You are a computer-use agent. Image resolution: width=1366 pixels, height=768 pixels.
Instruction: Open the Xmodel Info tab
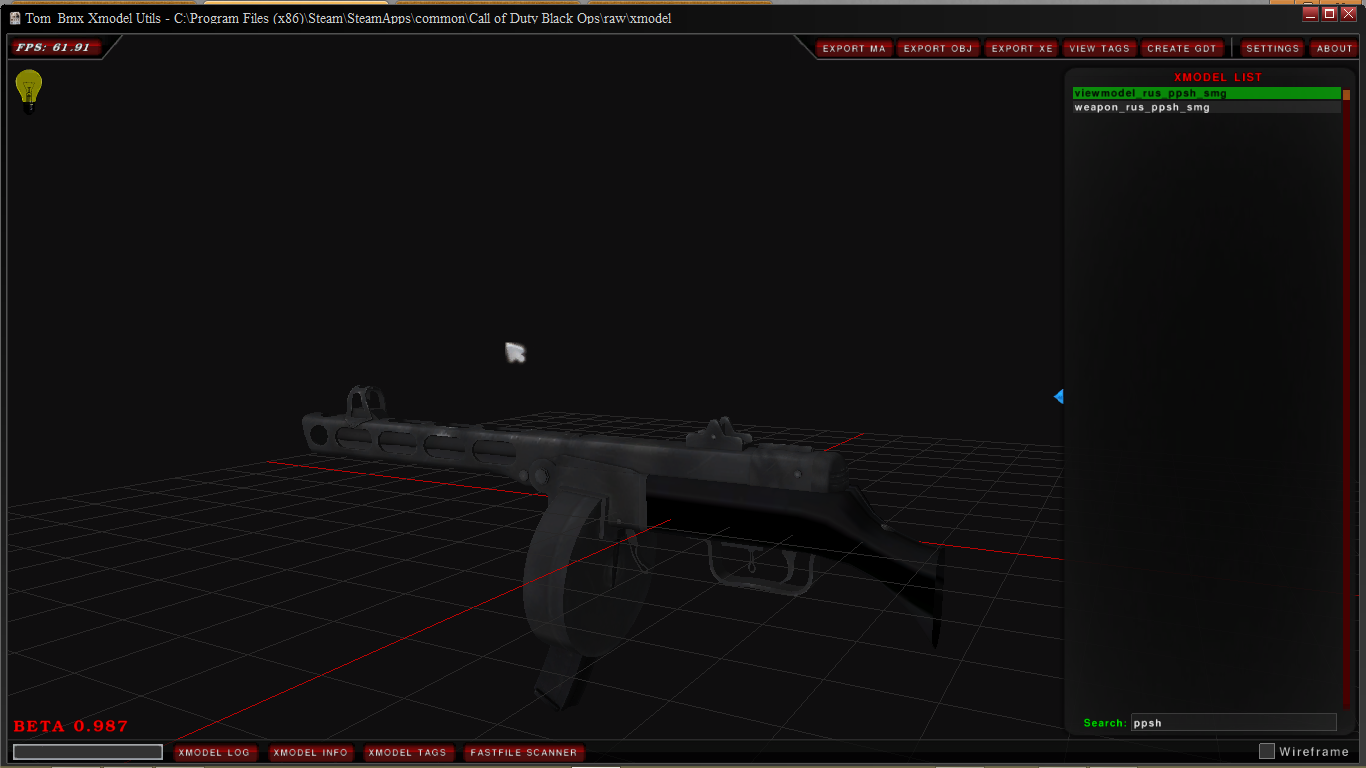[310, 752]
